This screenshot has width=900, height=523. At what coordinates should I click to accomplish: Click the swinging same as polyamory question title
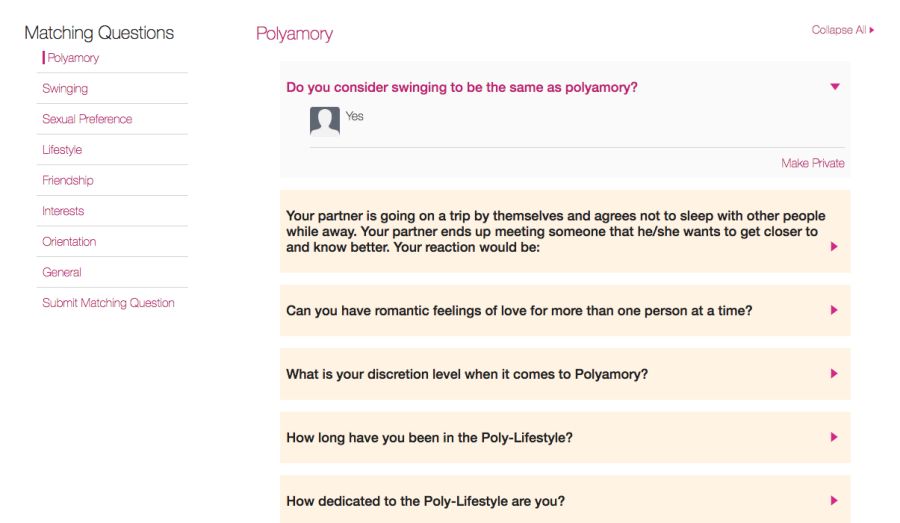tap(461, 87)
